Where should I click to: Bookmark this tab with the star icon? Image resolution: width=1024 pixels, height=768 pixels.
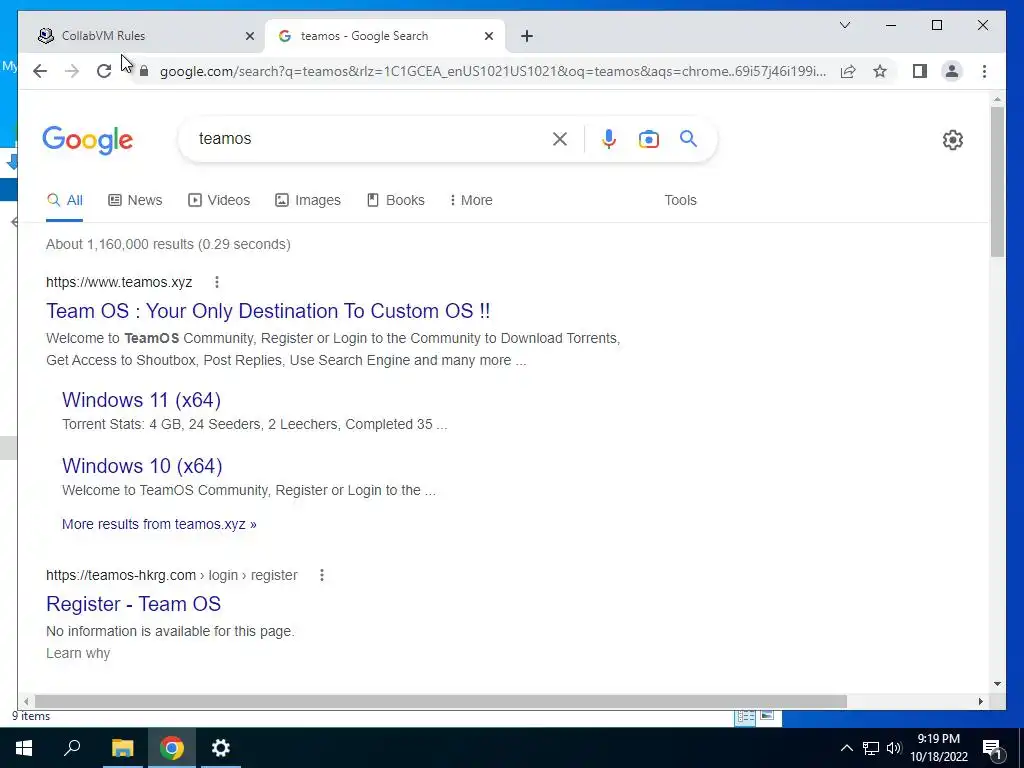tap(880, 71)
